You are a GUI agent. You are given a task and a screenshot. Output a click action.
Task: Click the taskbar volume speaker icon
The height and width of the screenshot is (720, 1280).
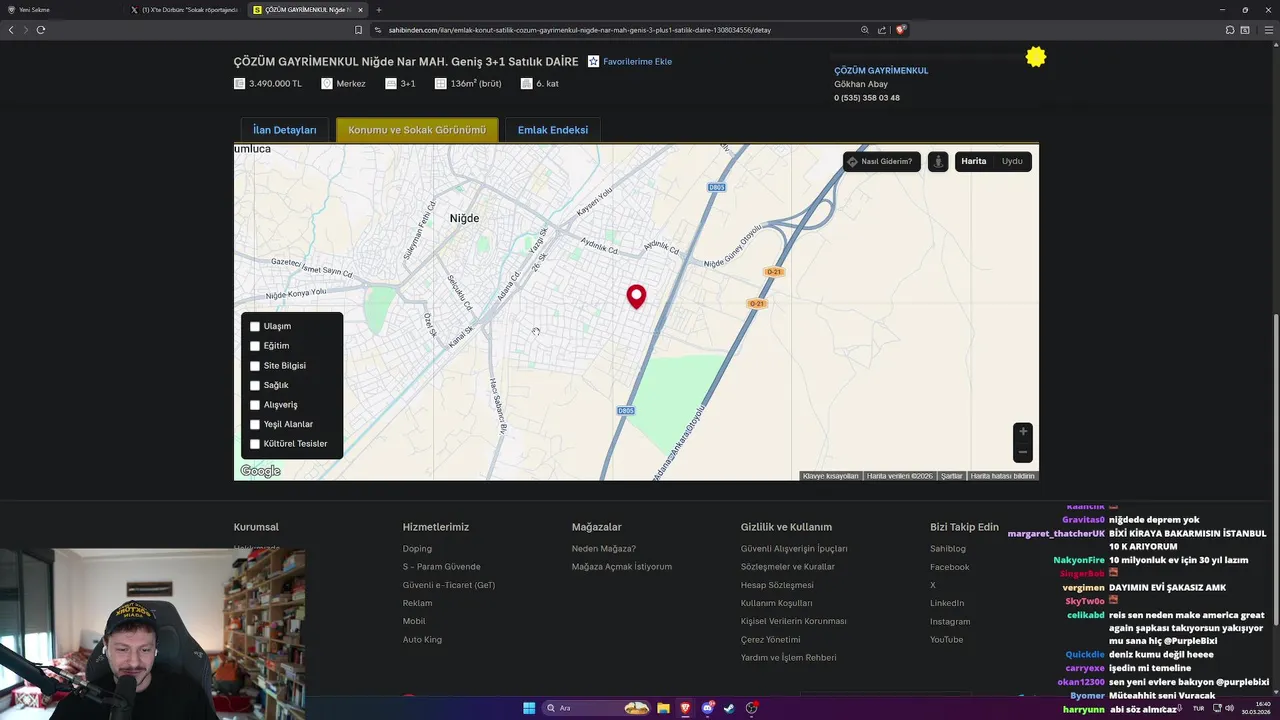pos(1229,708)
